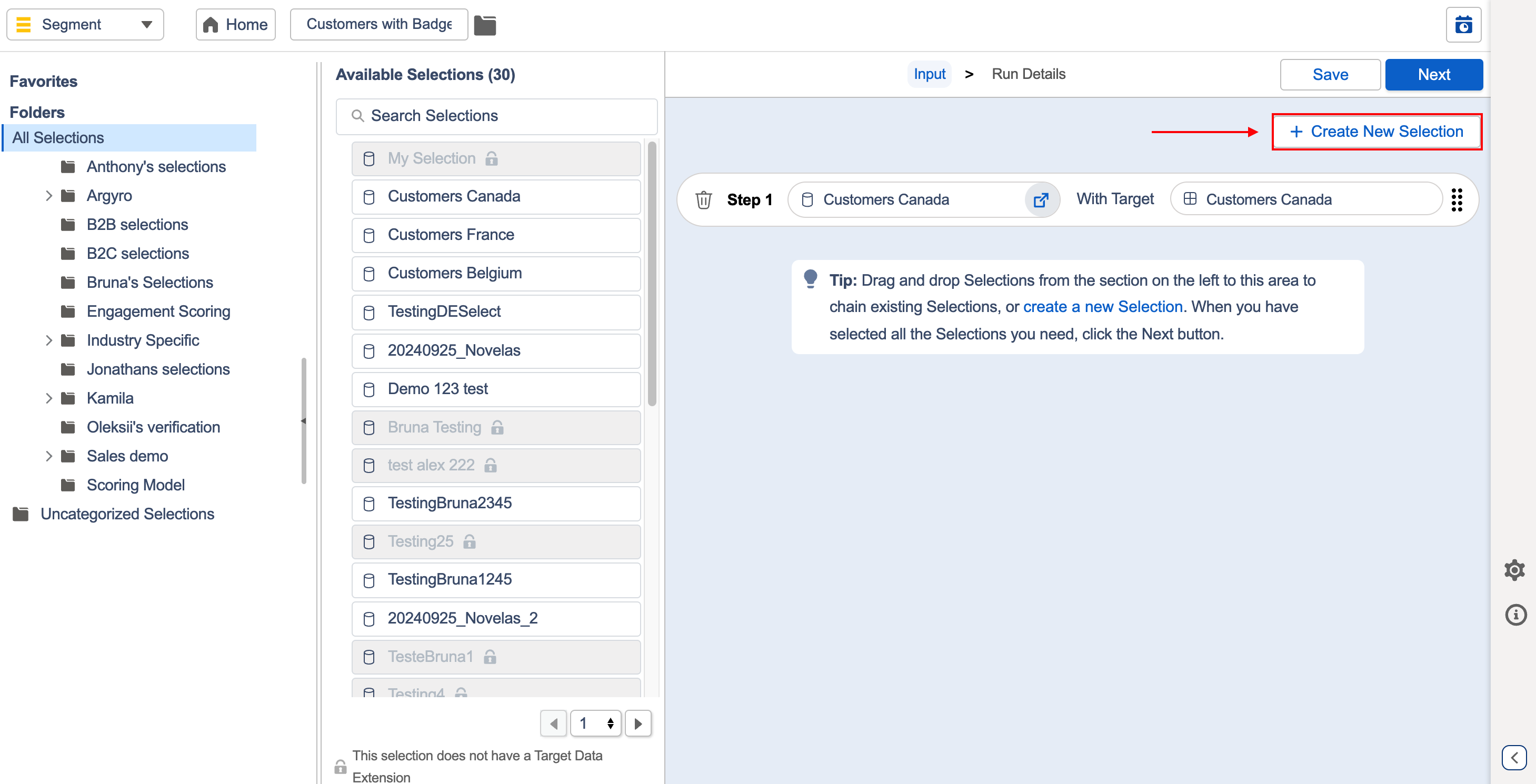
Task: Open B2C selections folder
Action: [138, 254]
